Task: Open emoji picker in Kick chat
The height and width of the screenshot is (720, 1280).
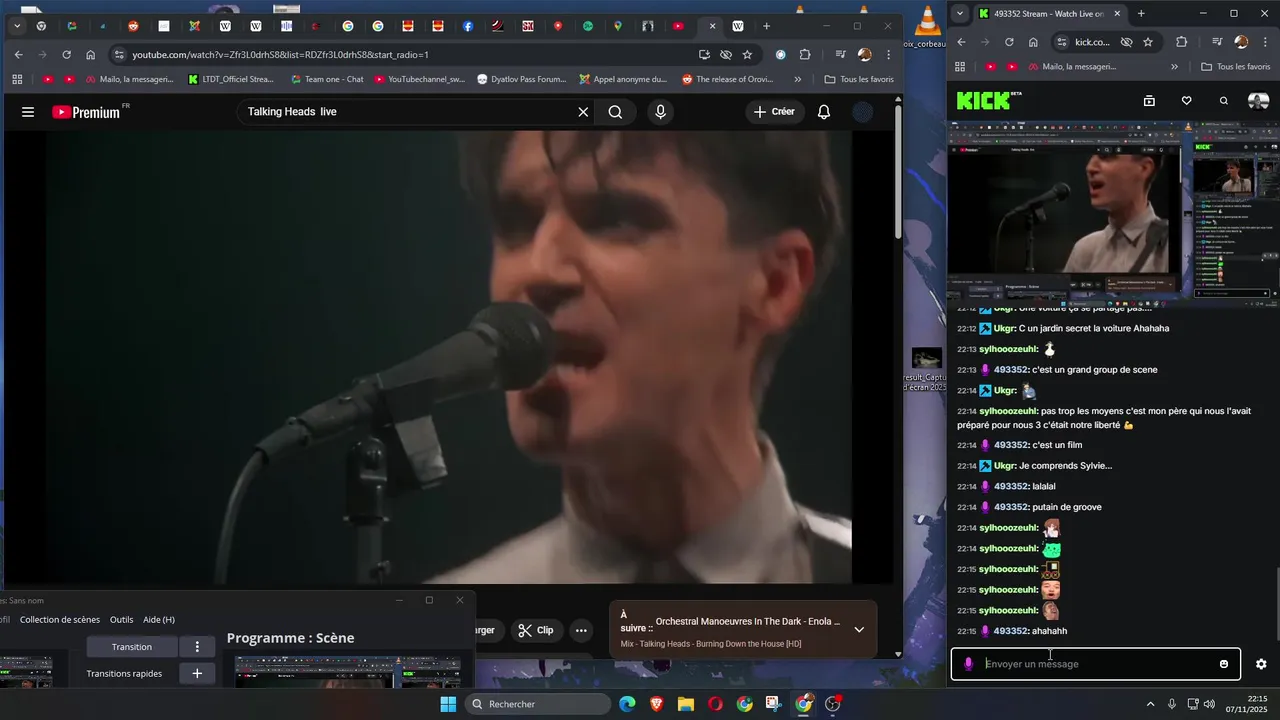Action: [x=1224, y=664]
